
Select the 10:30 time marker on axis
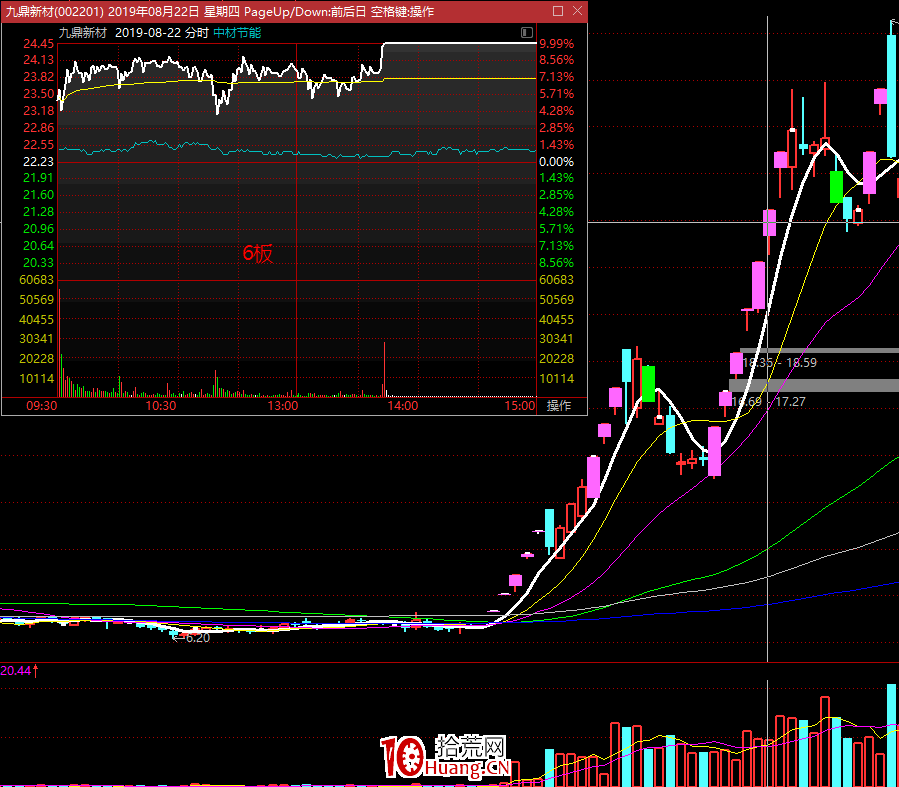(x=160, y=406)
